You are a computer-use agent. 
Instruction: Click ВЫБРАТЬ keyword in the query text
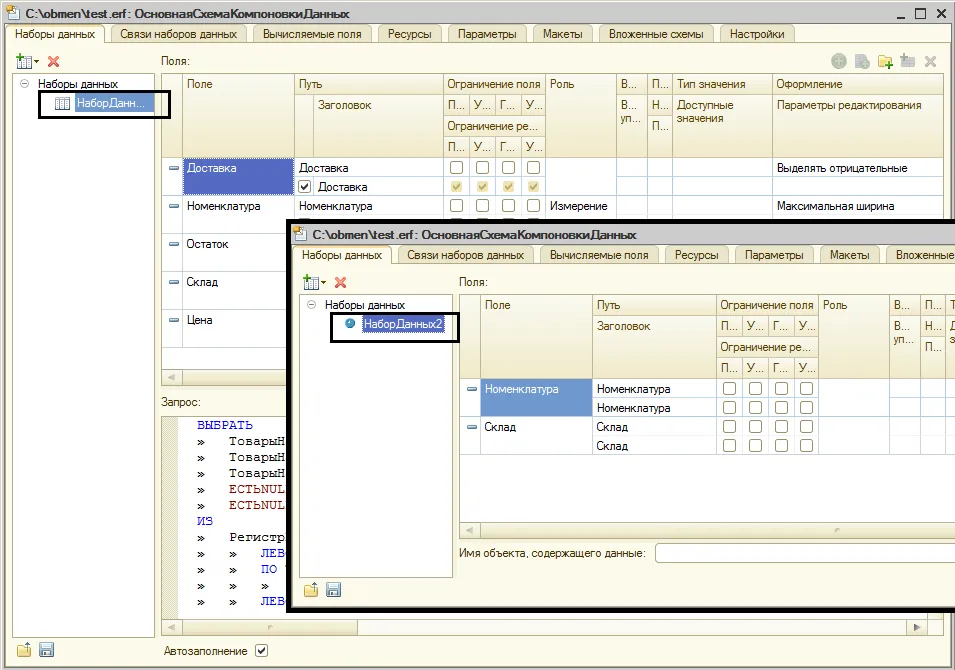coord(225,425)
